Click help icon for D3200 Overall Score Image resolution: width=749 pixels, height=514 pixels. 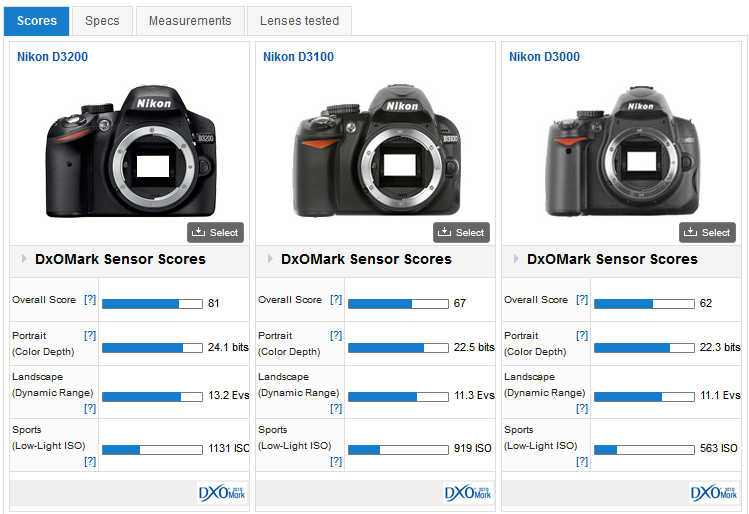click(90, 300)
